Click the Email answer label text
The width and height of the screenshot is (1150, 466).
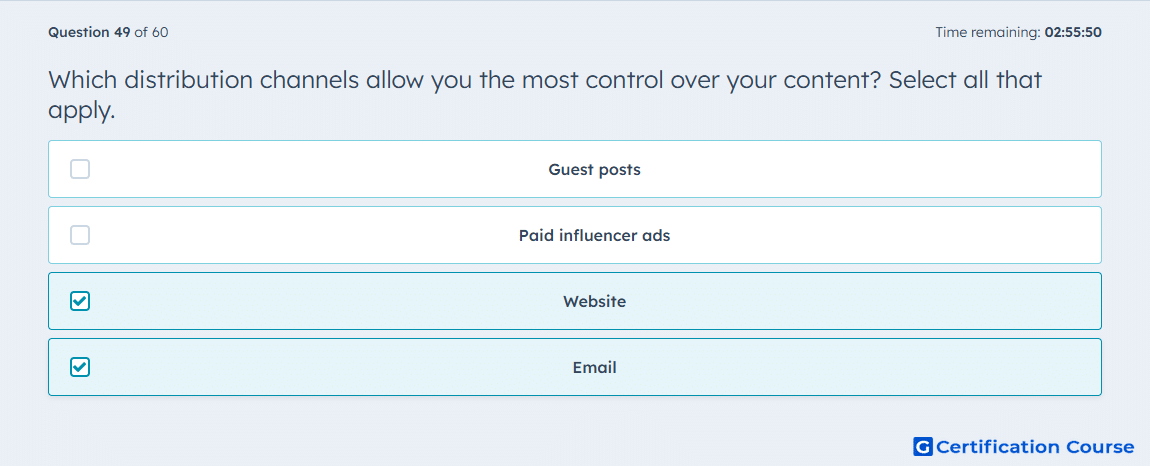click(x=594, y=367)
